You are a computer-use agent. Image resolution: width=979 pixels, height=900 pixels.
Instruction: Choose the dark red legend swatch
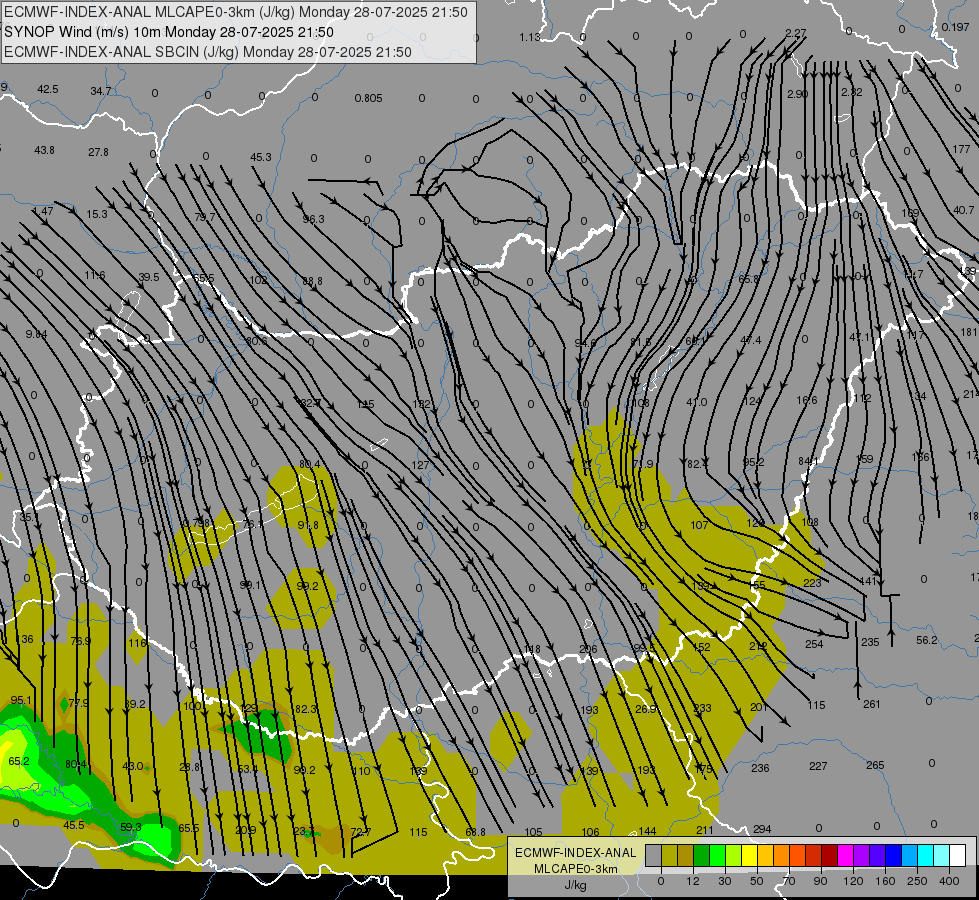pos(830,855)
